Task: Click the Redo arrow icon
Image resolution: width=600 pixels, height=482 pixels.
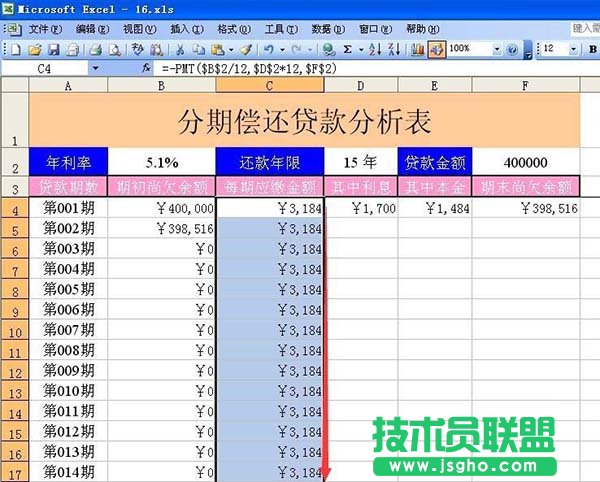Action: [296, 49]
